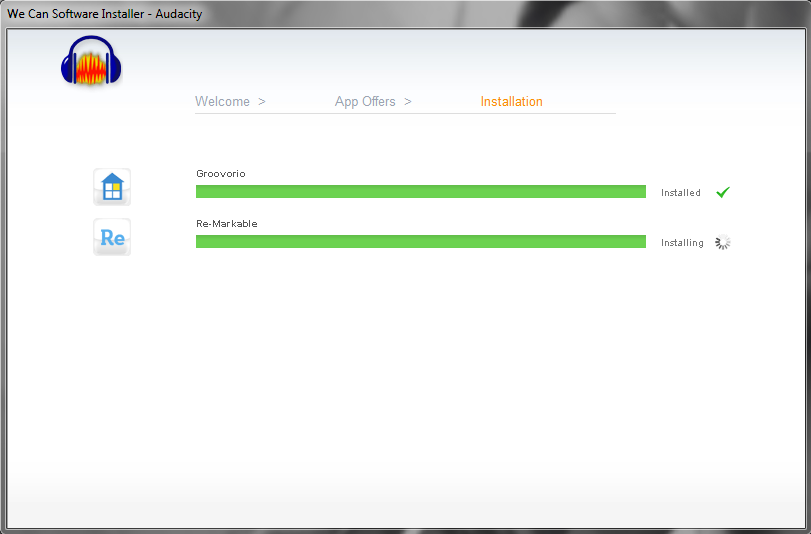Go to the Welcome step
Screen dimensions: 811x534
pos(222,101)
